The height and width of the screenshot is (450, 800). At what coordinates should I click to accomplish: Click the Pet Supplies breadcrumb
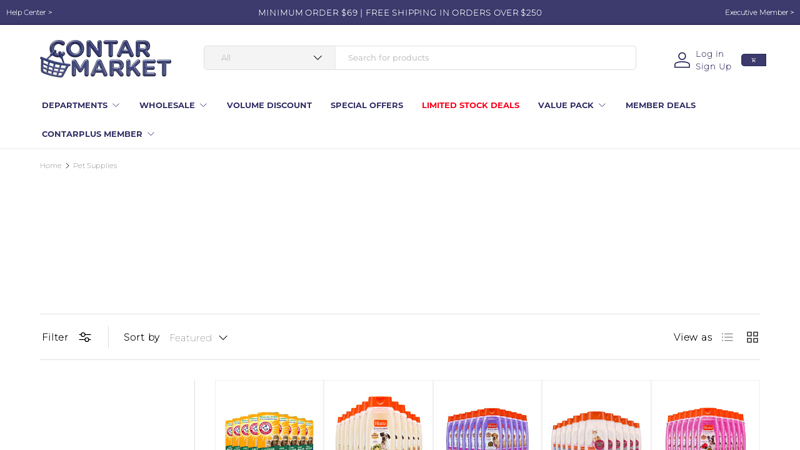[x=95, y=165]
